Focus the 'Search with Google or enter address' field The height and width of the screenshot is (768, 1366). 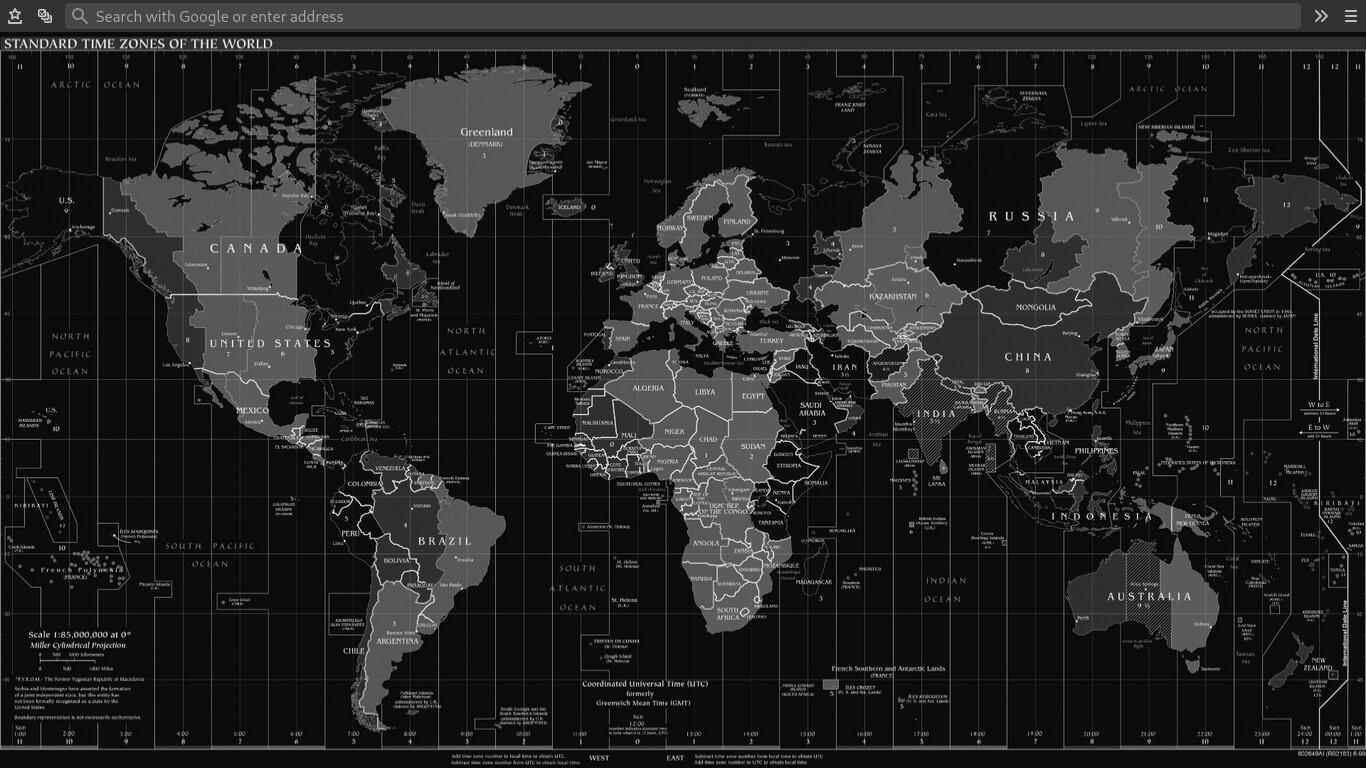683,16
